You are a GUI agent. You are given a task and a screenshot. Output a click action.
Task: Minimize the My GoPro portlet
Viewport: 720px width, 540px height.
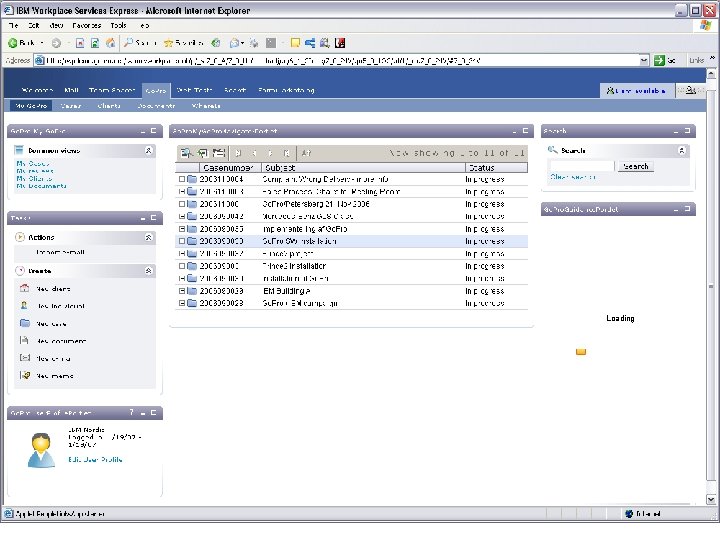pyautogui.click(x=143, y=131)
